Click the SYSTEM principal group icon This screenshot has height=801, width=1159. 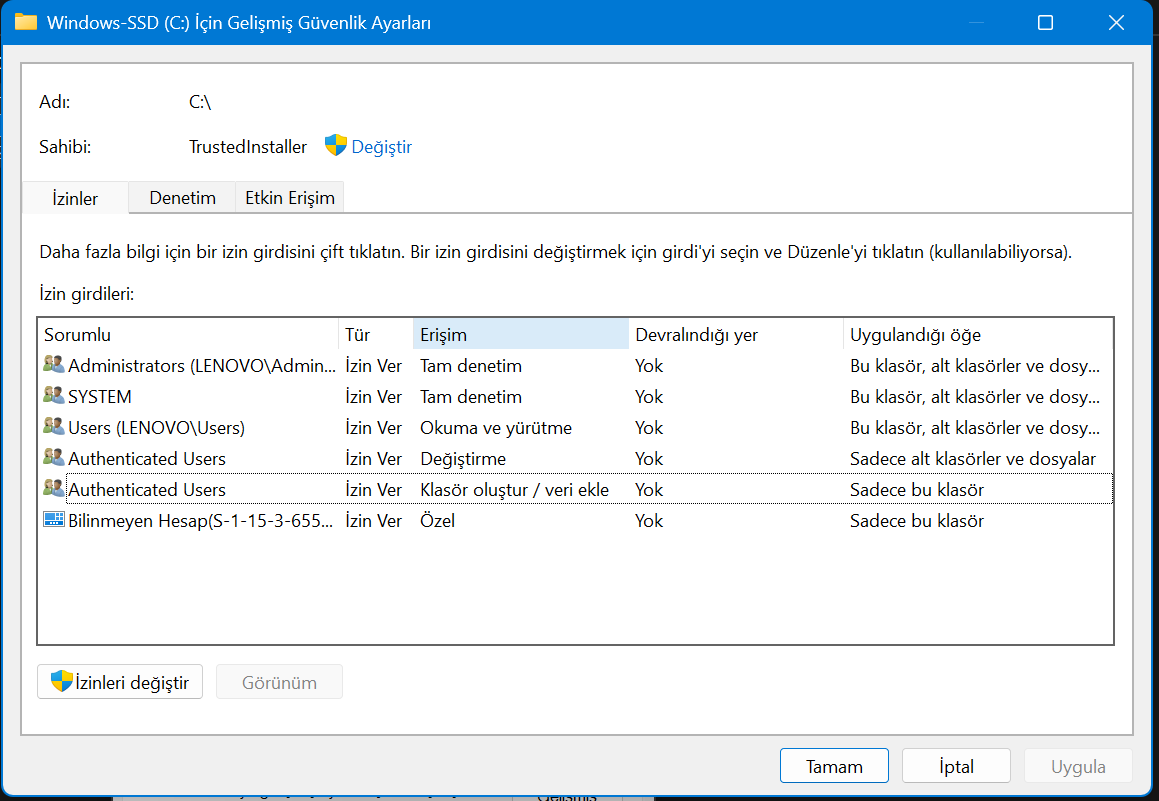tap(54, 395)
